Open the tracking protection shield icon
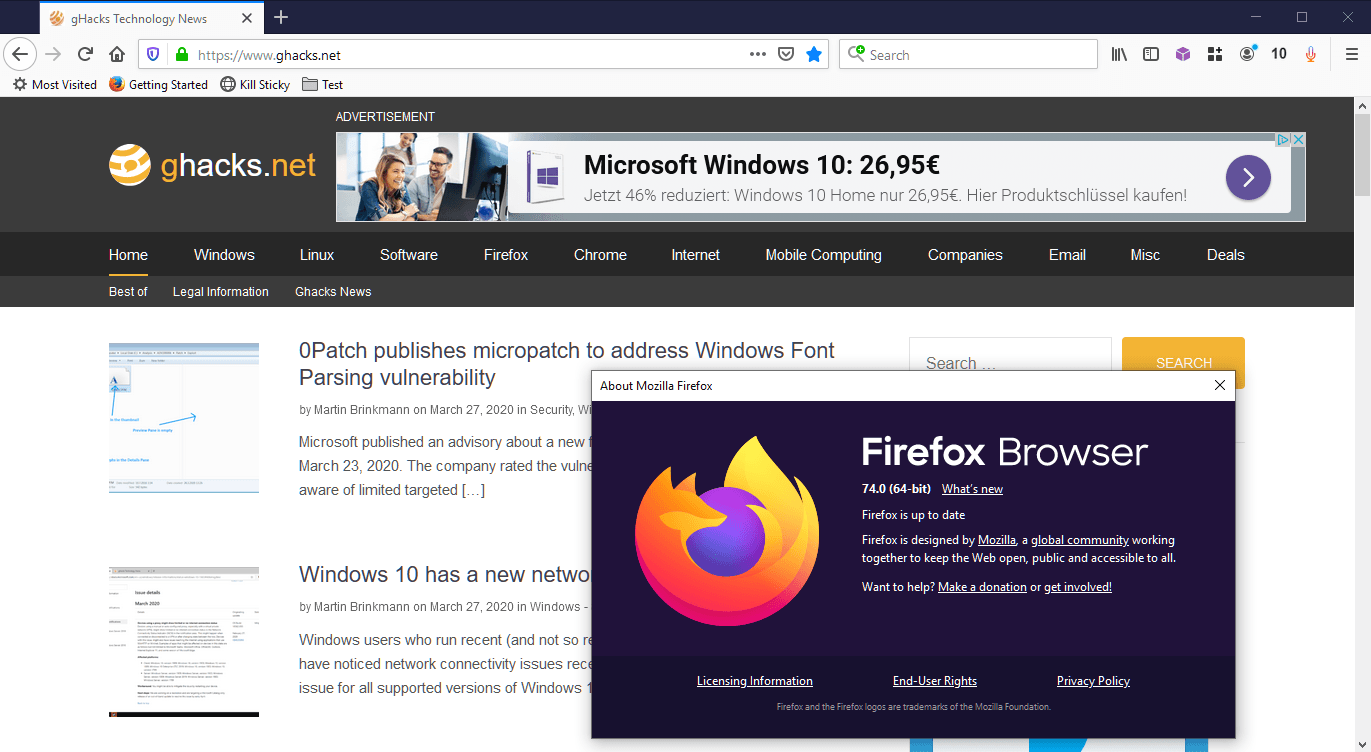Image resolution: width=1371 pixels, height=752 pixels. 153,54
